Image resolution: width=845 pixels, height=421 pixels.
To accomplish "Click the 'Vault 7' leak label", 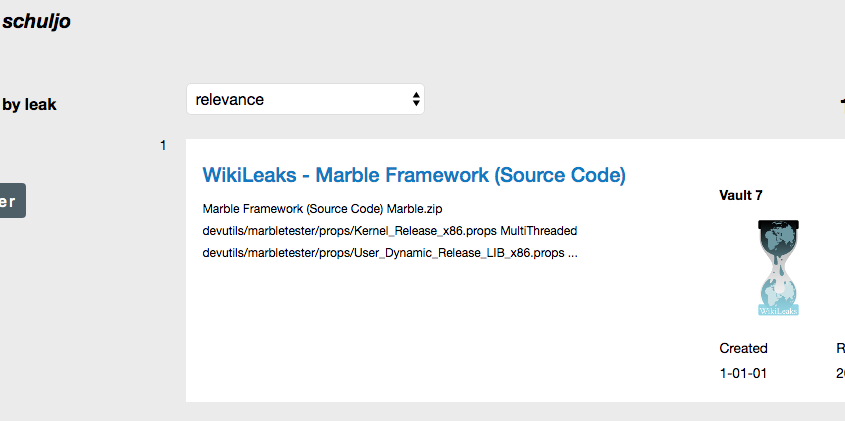I will click(x=741, y=195).
